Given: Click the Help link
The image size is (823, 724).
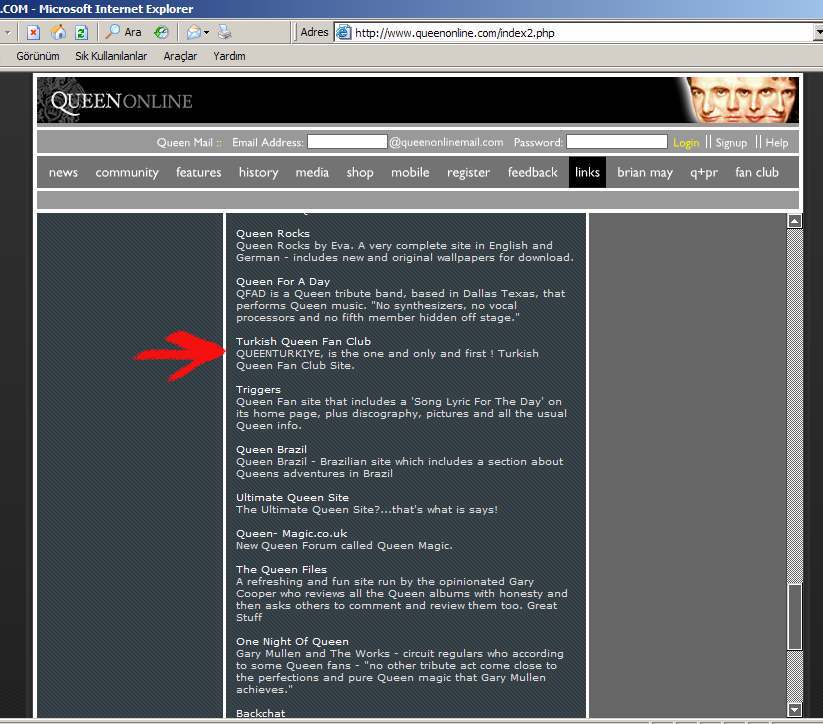Looking at the screenshot, I should point(777,142).
